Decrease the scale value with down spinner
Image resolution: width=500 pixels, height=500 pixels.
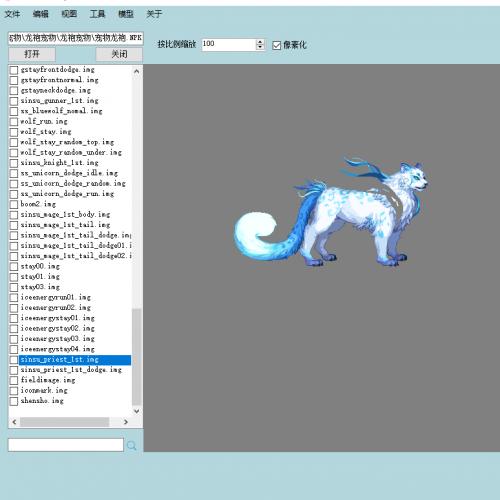tap(260, 47)
